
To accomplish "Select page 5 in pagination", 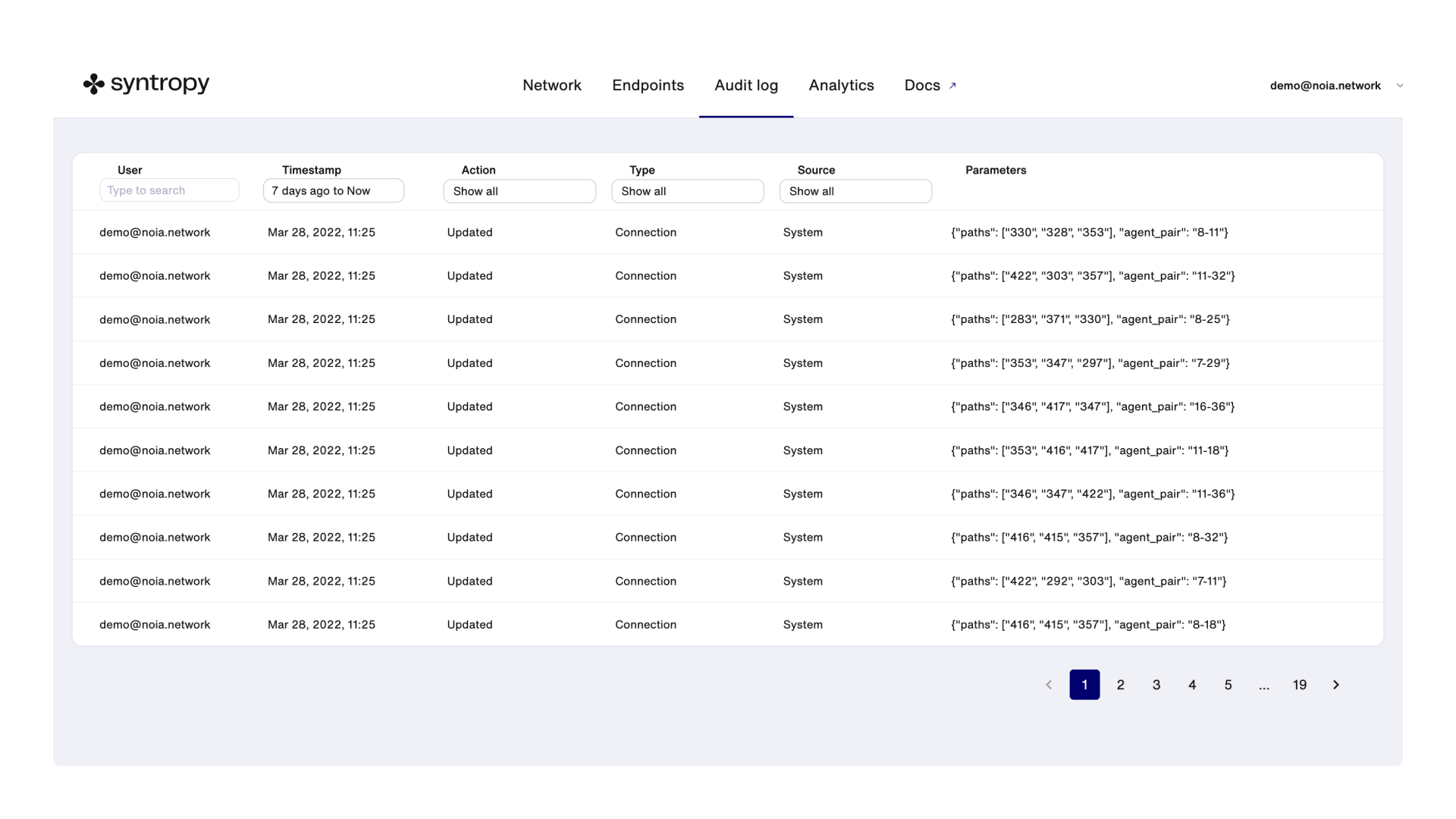I will pos(1228,685).
